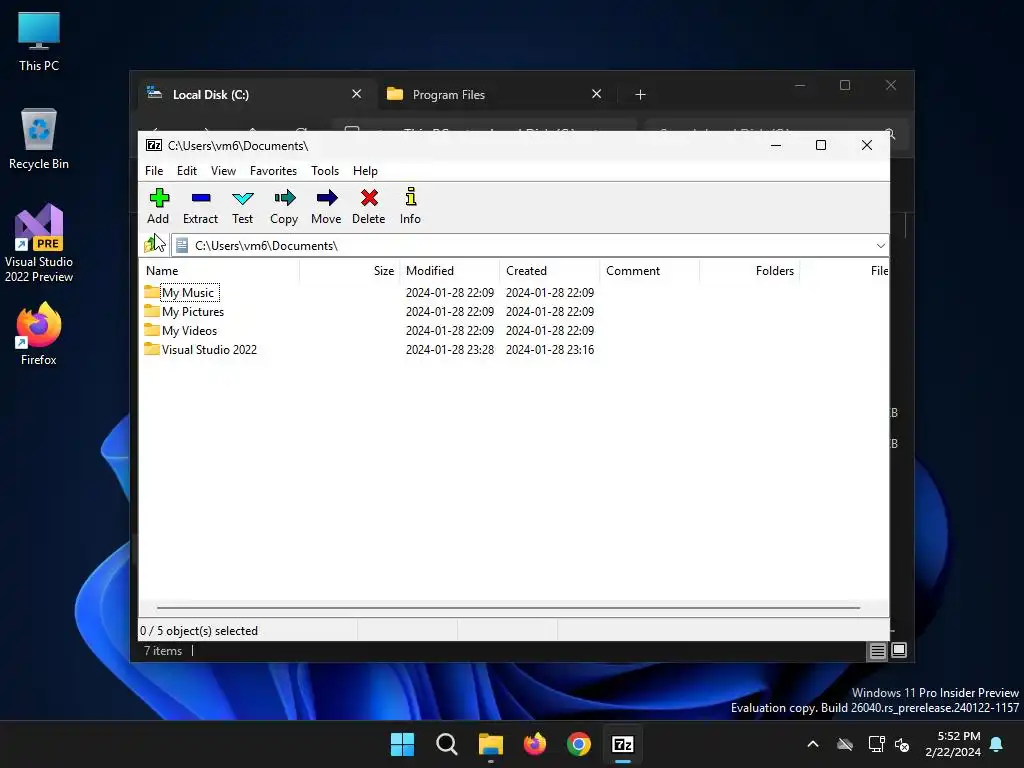The image size is (1024, 768).
Task: Select the Visual Studio 2022 folder icon
Action: (152, 349)
